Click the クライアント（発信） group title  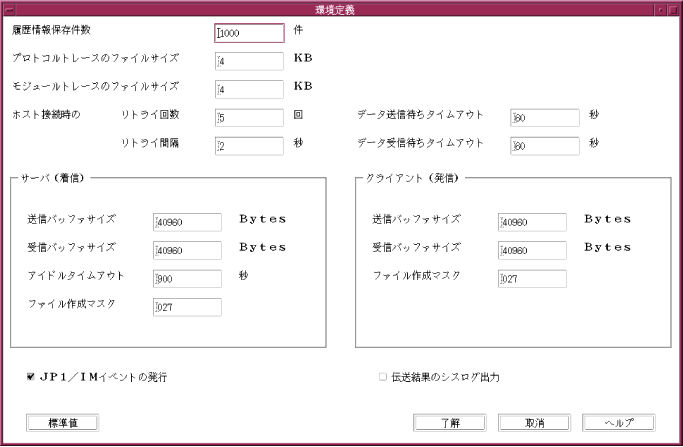pos(413,178)
